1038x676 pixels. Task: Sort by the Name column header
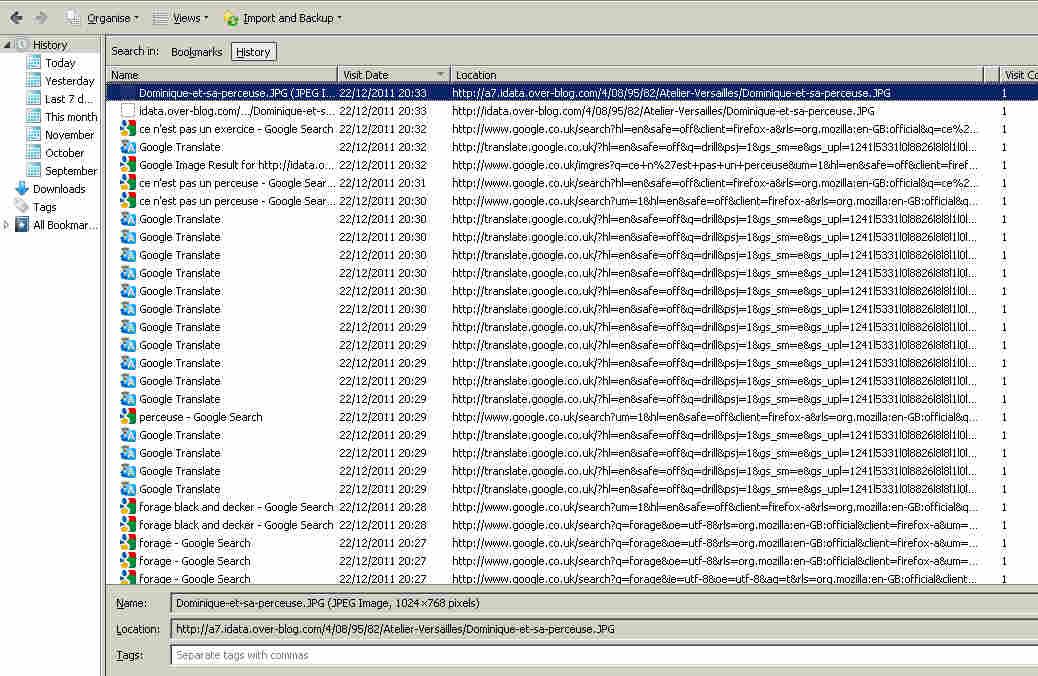(x=222, y=75)
